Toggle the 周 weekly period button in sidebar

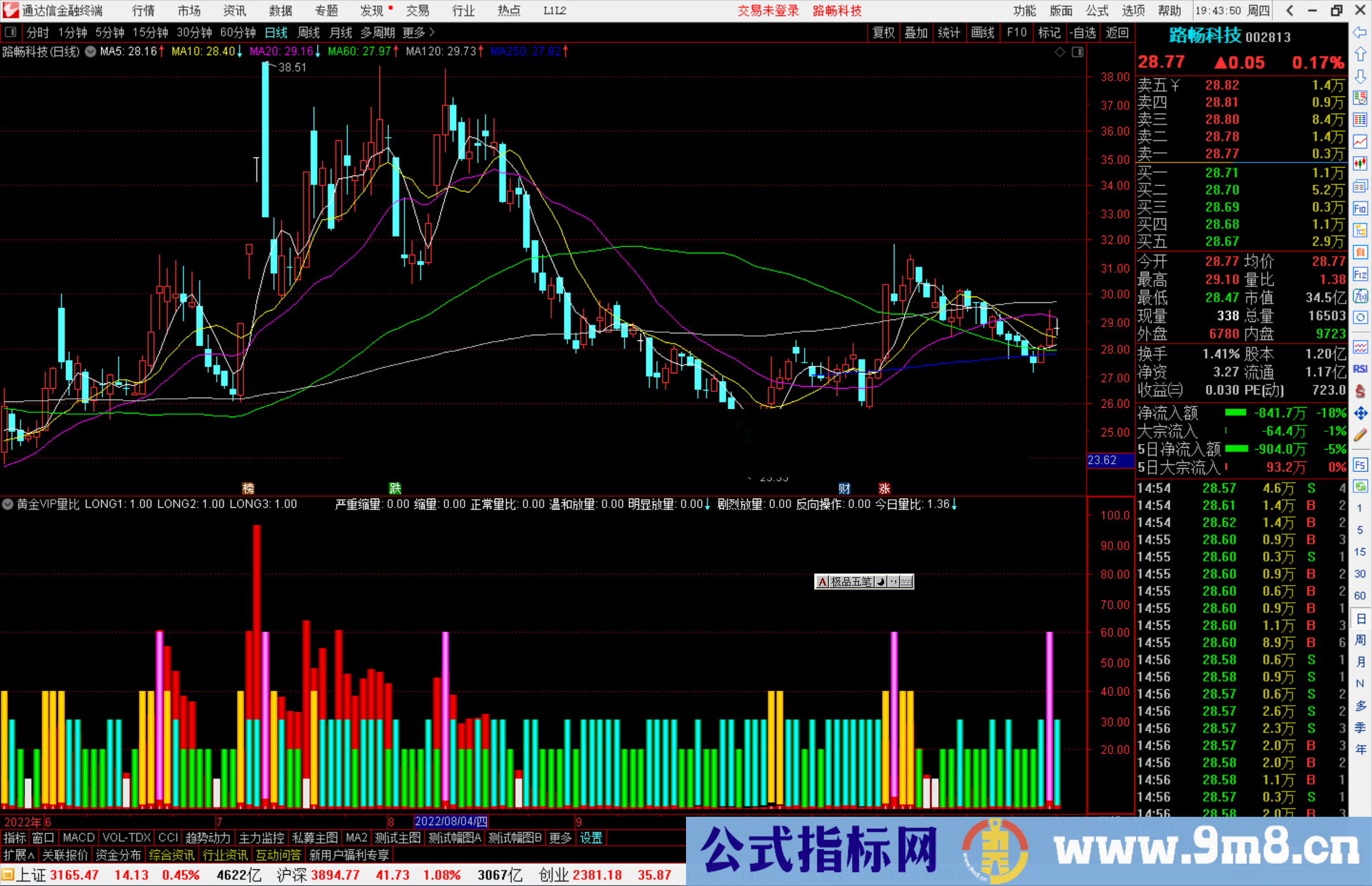tap(1360, 640)
